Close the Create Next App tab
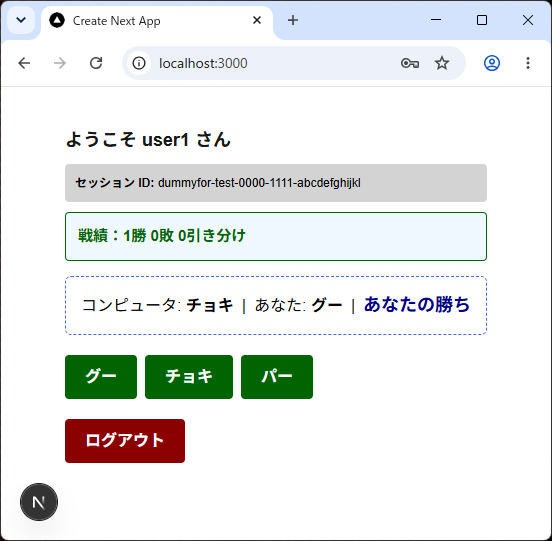 (x=257, y=20)
